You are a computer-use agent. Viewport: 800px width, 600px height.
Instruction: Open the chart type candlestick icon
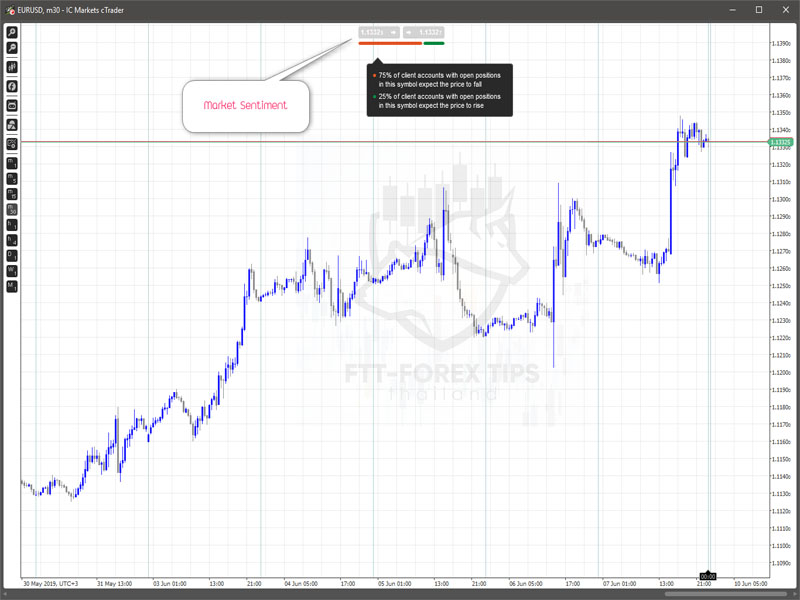click(12, 67)
